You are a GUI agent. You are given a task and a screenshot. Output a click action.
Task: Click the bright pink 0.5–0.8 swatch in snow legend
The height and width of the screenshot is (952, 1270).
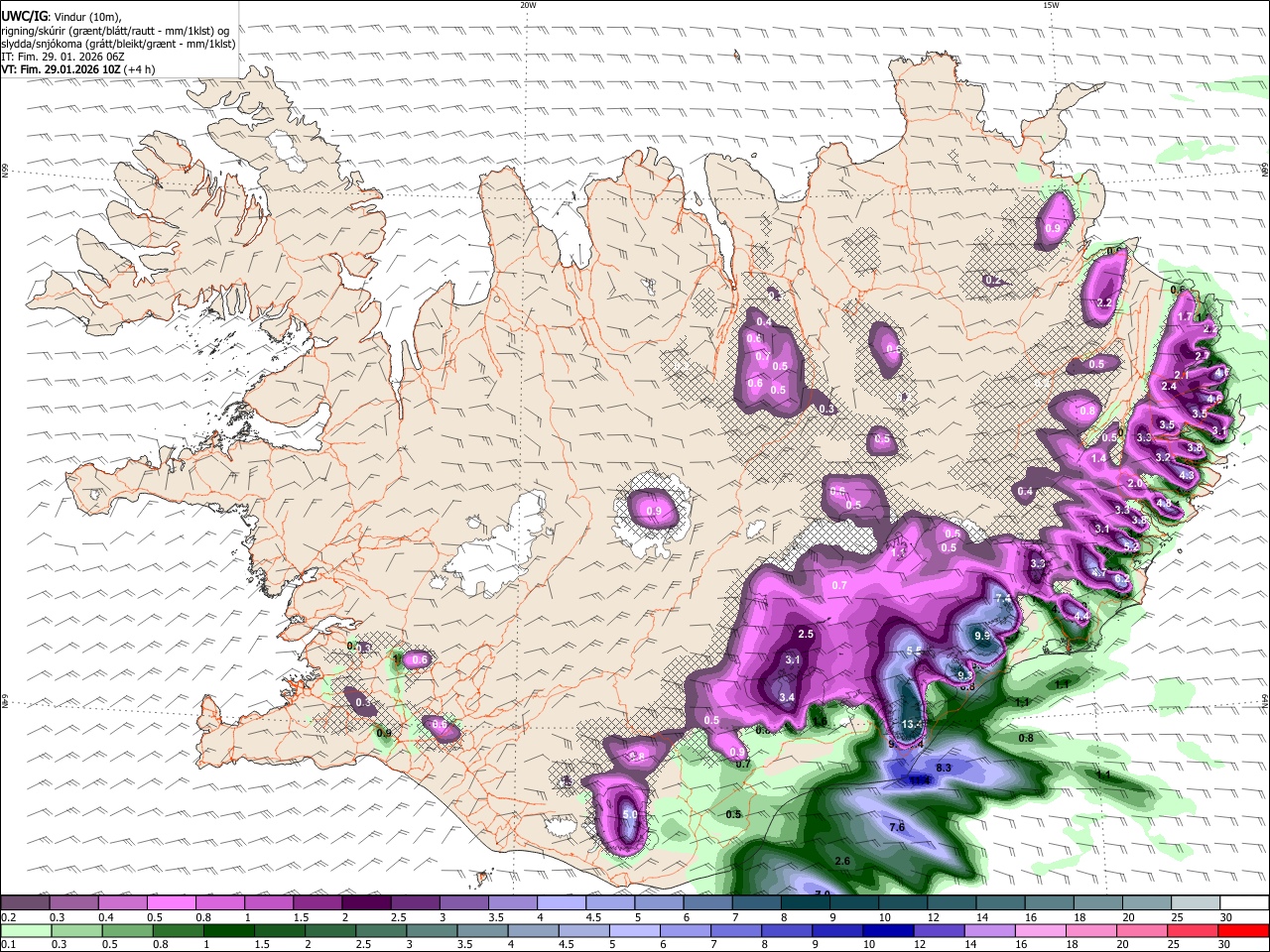(171, 903)
